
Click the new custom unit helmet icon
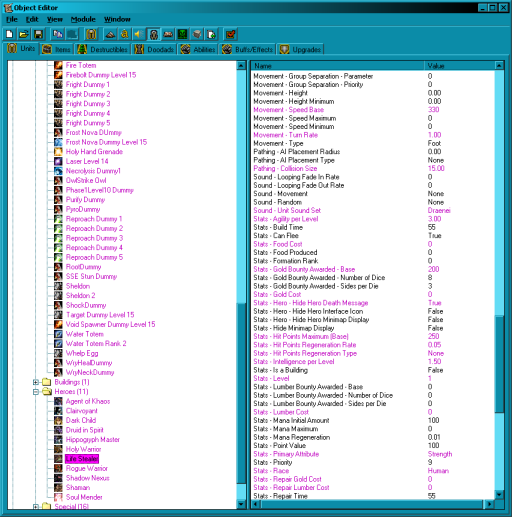[x=91, y=34]
